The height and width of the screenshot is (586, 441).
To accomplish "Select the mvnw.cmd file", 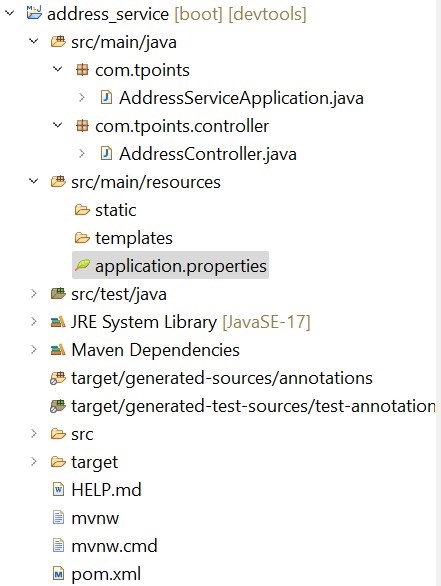I will (x=105, y=546).
